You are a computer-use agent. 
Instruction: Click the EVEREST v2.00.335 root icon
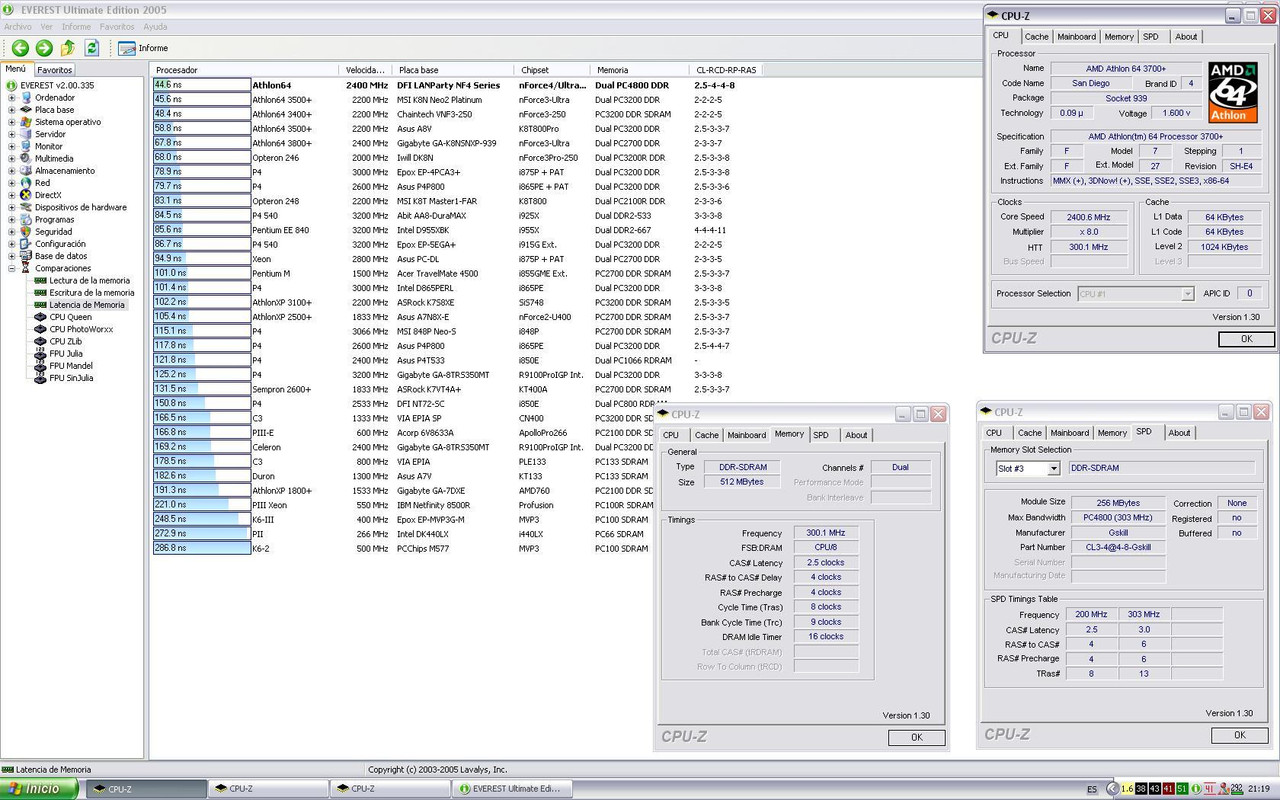(12, 86)
